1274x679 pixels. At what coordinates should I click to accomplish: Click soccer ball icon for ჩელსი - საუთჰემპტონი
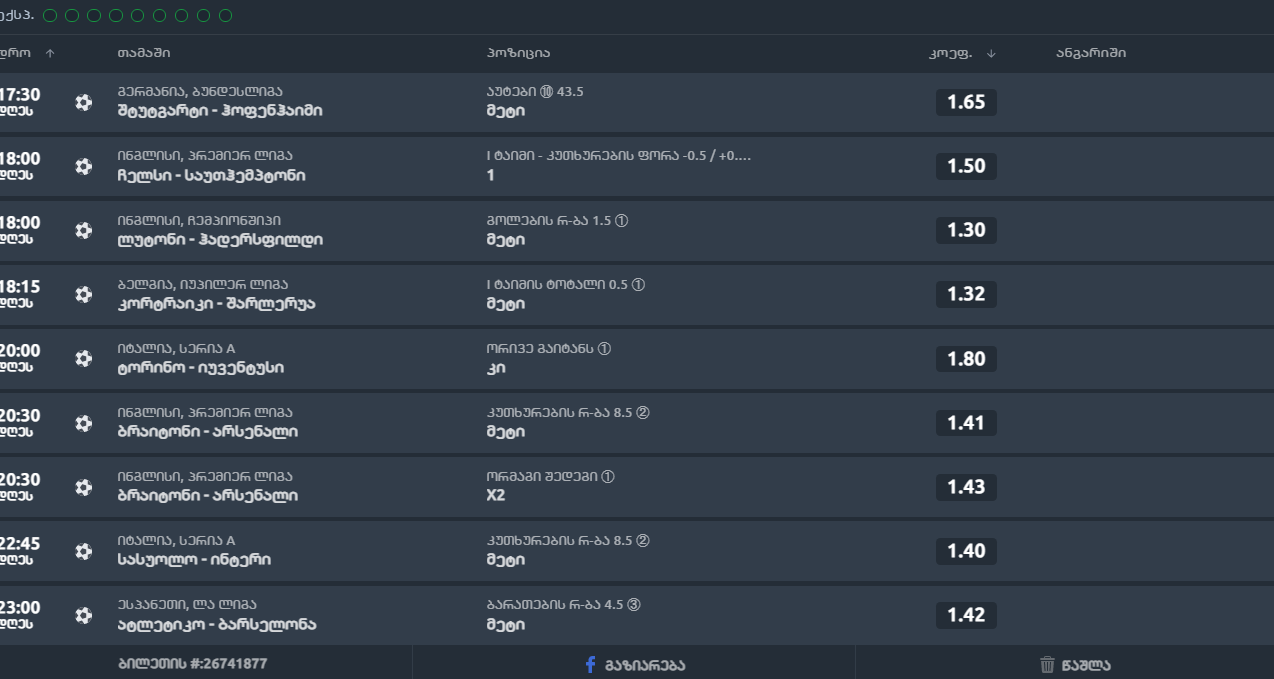click(83, 166)
